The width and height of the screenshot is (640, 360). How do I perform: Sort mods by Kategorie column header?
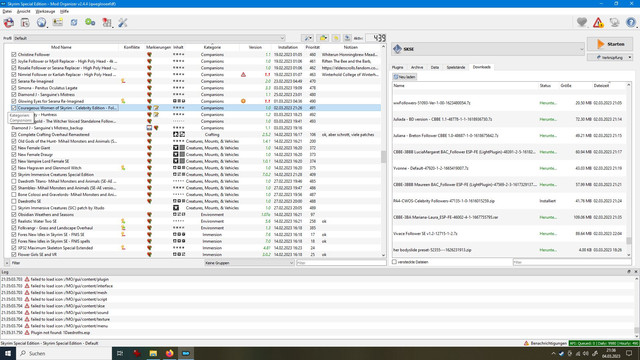pos(212,47)
